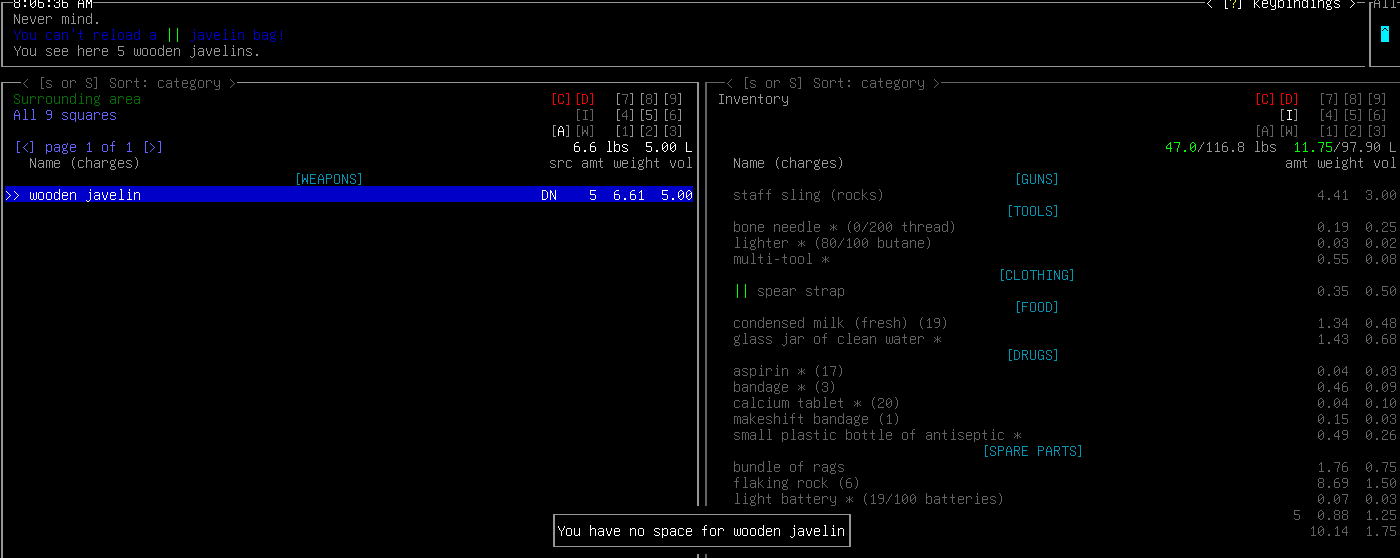Choose square [3] in left pane

click(x=673, y=131)
